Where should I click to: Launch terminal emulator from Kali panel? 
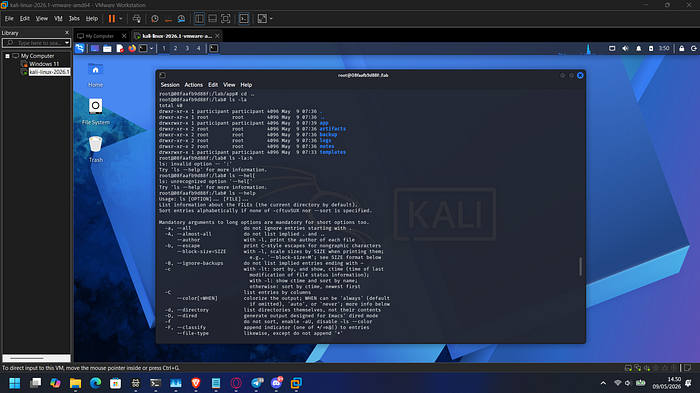click(143, 48)
